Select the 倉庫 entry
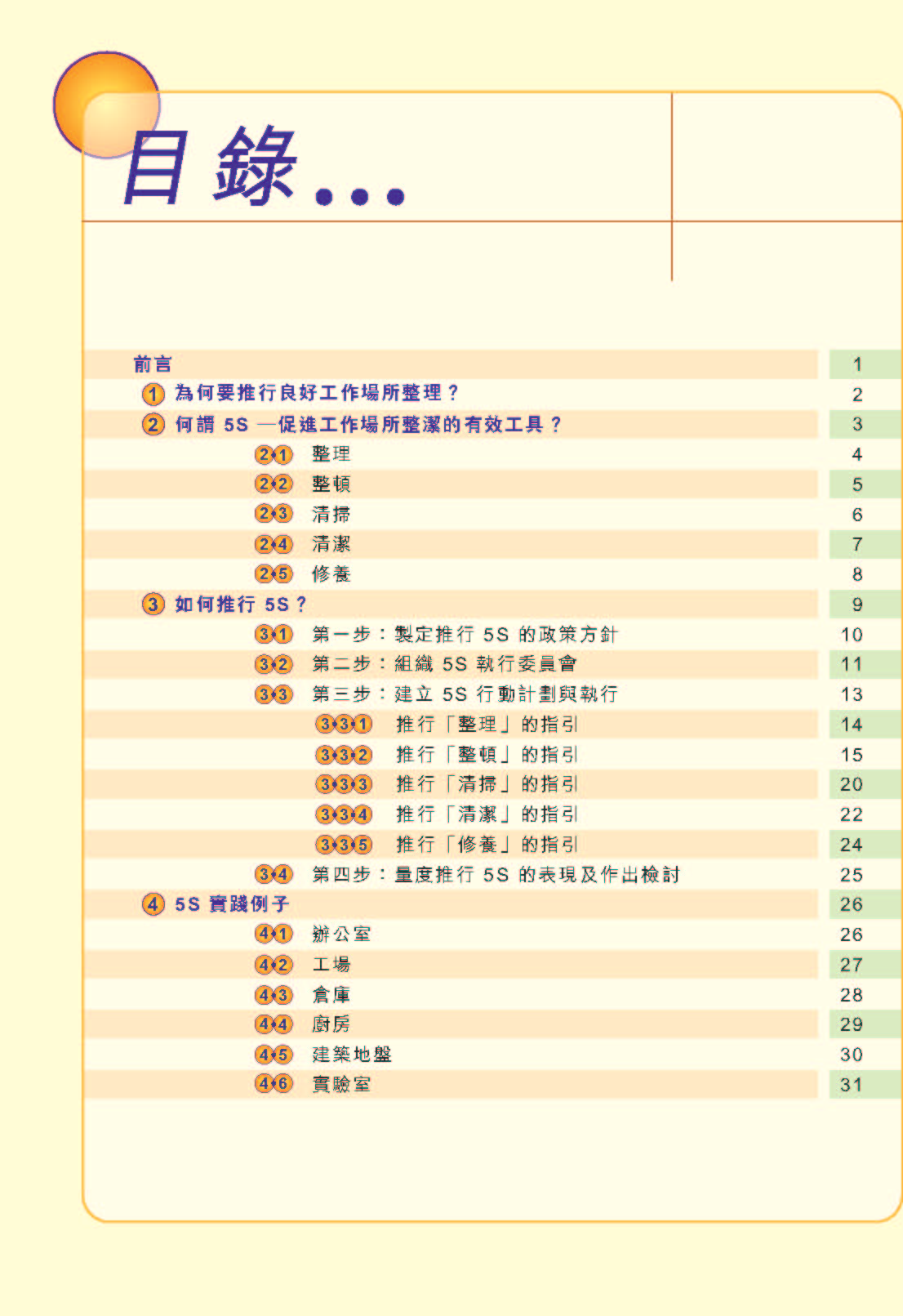 [331, 995]
